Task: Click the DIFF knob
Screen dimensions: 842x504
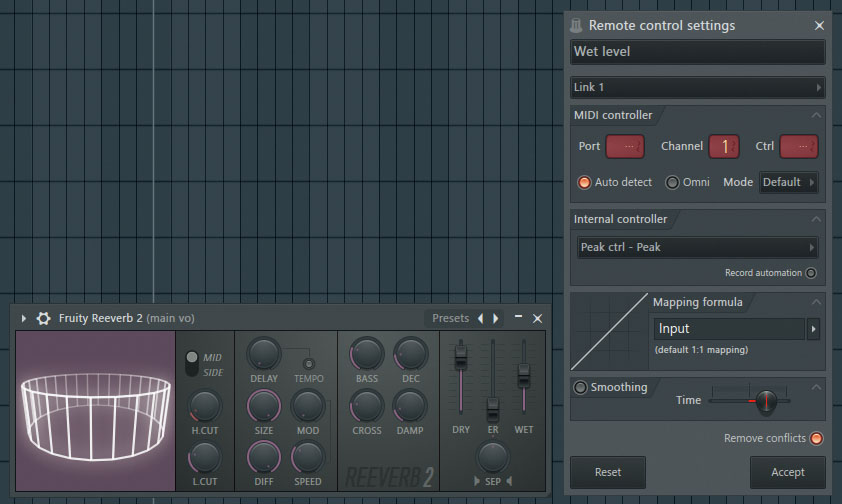Action: (x=264, y=458)
